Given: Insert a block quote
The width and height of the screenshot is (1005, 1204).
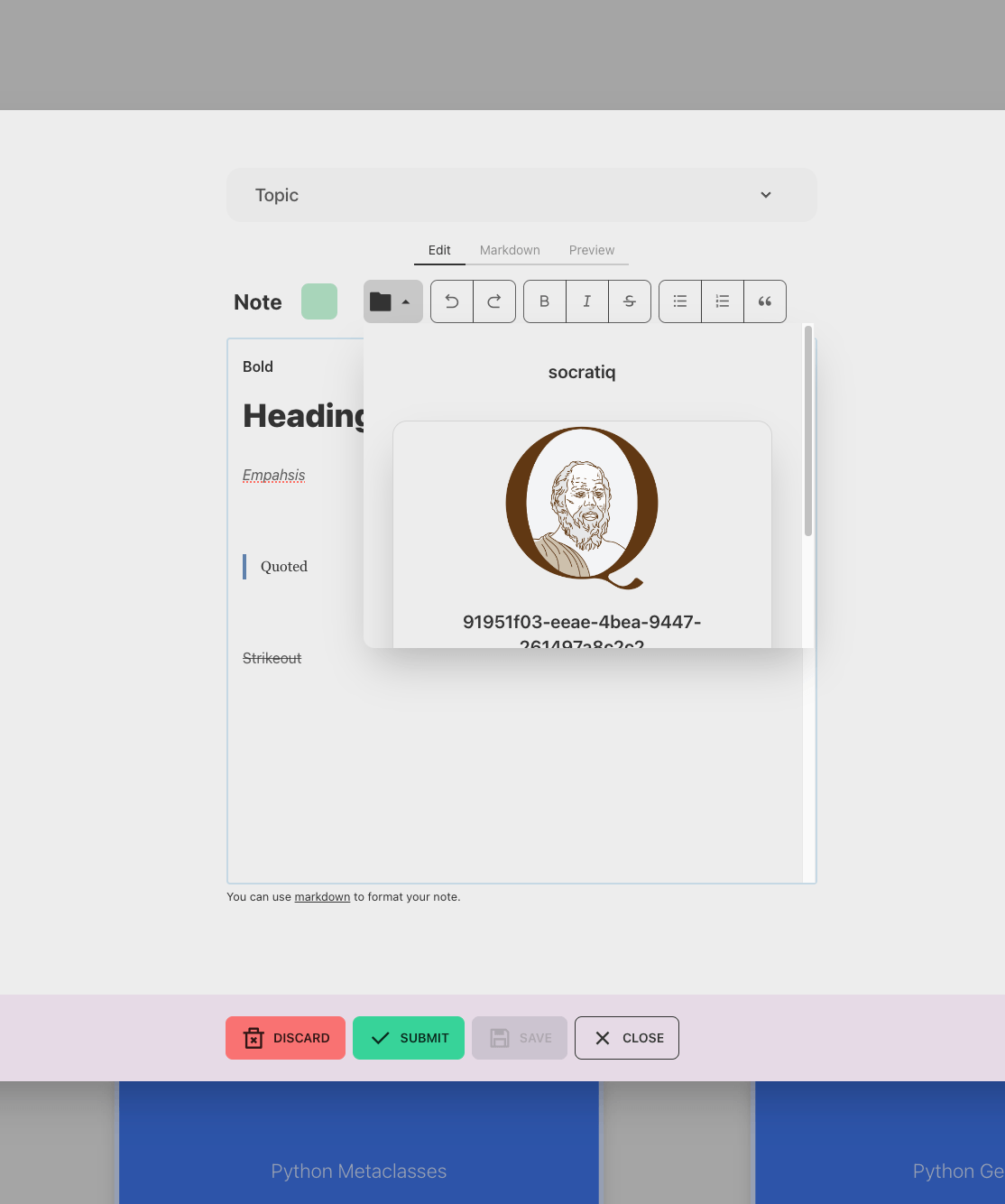Looking at the screenshot, I should pyautogui.click(x=765, y=301).
